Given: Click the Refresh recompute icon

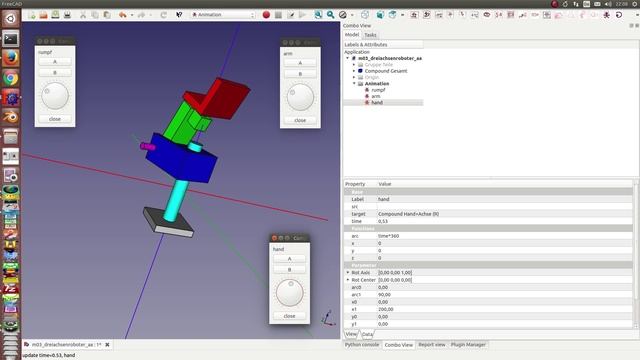Looking at the screenshot, I should pyautogui.click(x=163, y=15).
